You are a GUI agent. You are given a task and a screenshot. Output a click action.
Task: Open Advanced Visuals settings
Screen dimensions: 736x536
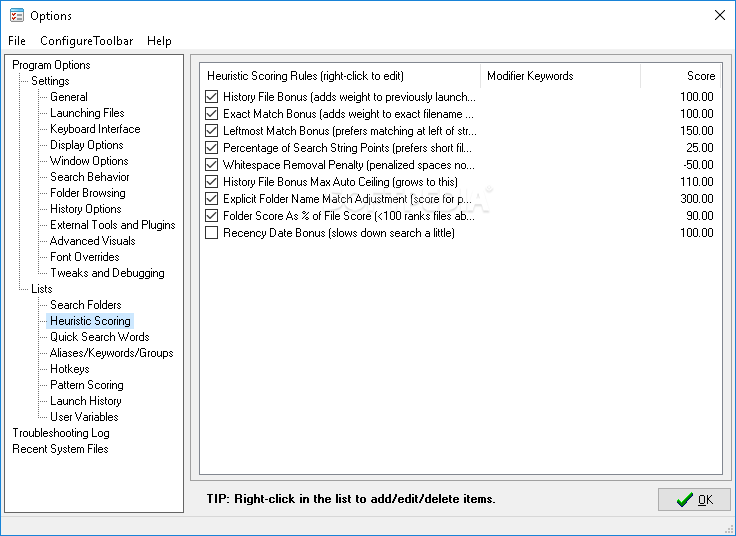tap(92, 240)
